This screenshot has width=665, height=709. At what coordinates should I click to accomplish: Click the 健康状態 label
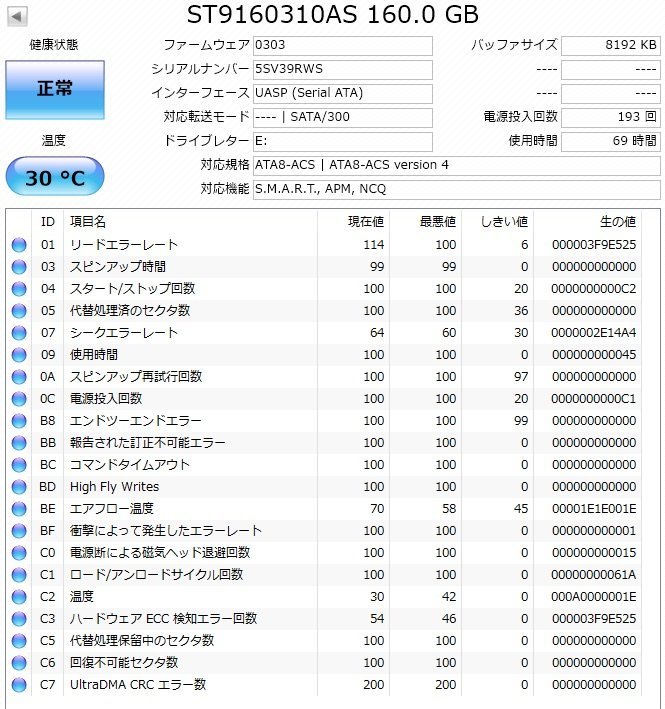[x=54, y=44]
